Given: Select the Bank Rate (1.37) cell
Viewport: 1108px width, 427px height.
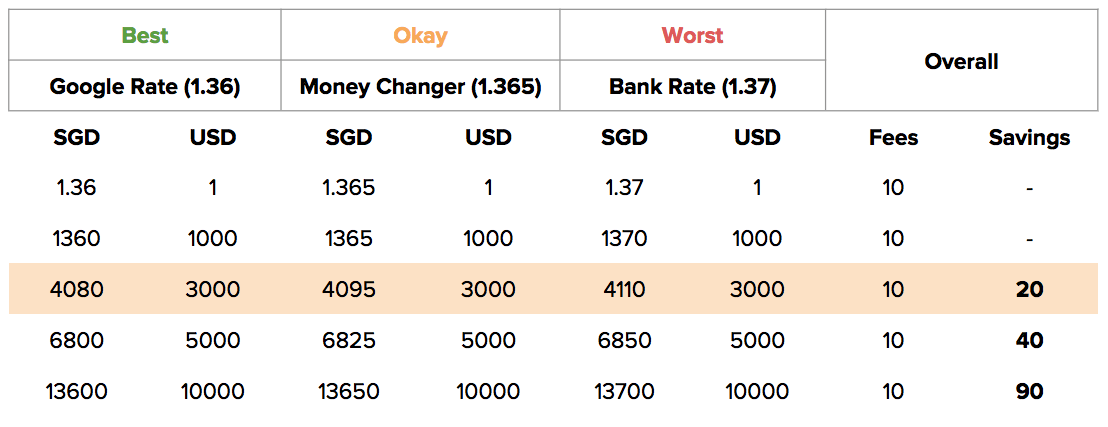Looking at the screenshot, I should (692, 86).
